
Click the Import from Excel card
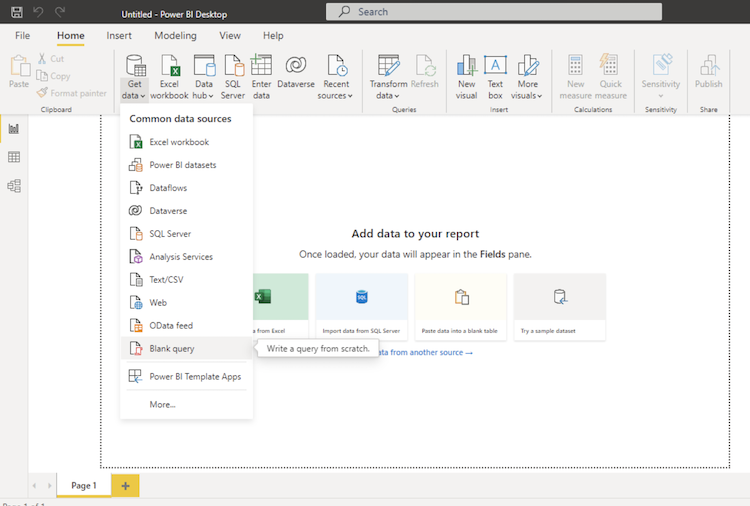[x=281, y=307]
